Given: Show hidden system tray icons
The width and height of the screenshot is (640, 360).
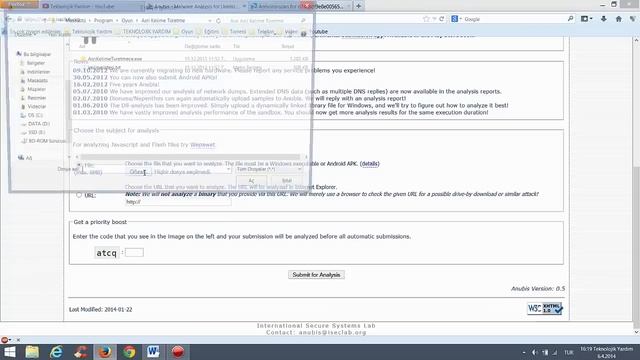Looking at the screenshot, I should 524,352.
